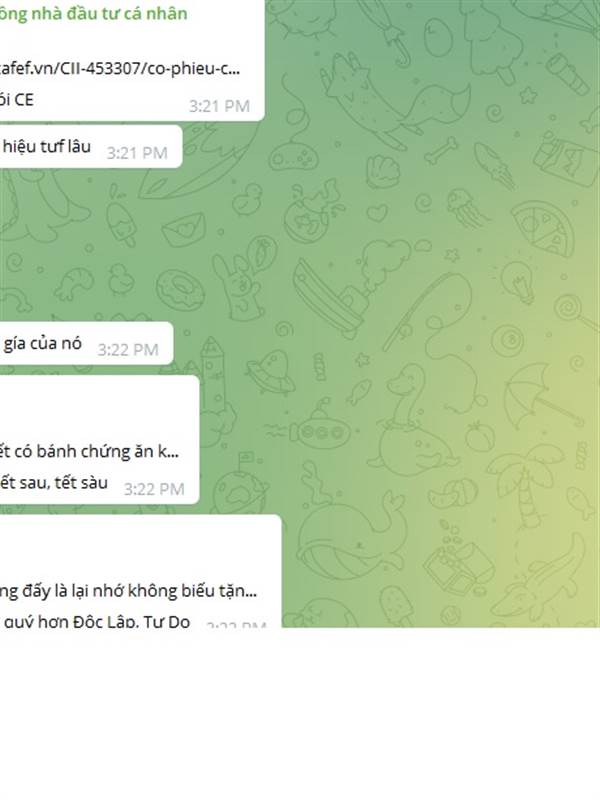Open the cafef.vn/CII-453307 link

[x=120, y=68]
